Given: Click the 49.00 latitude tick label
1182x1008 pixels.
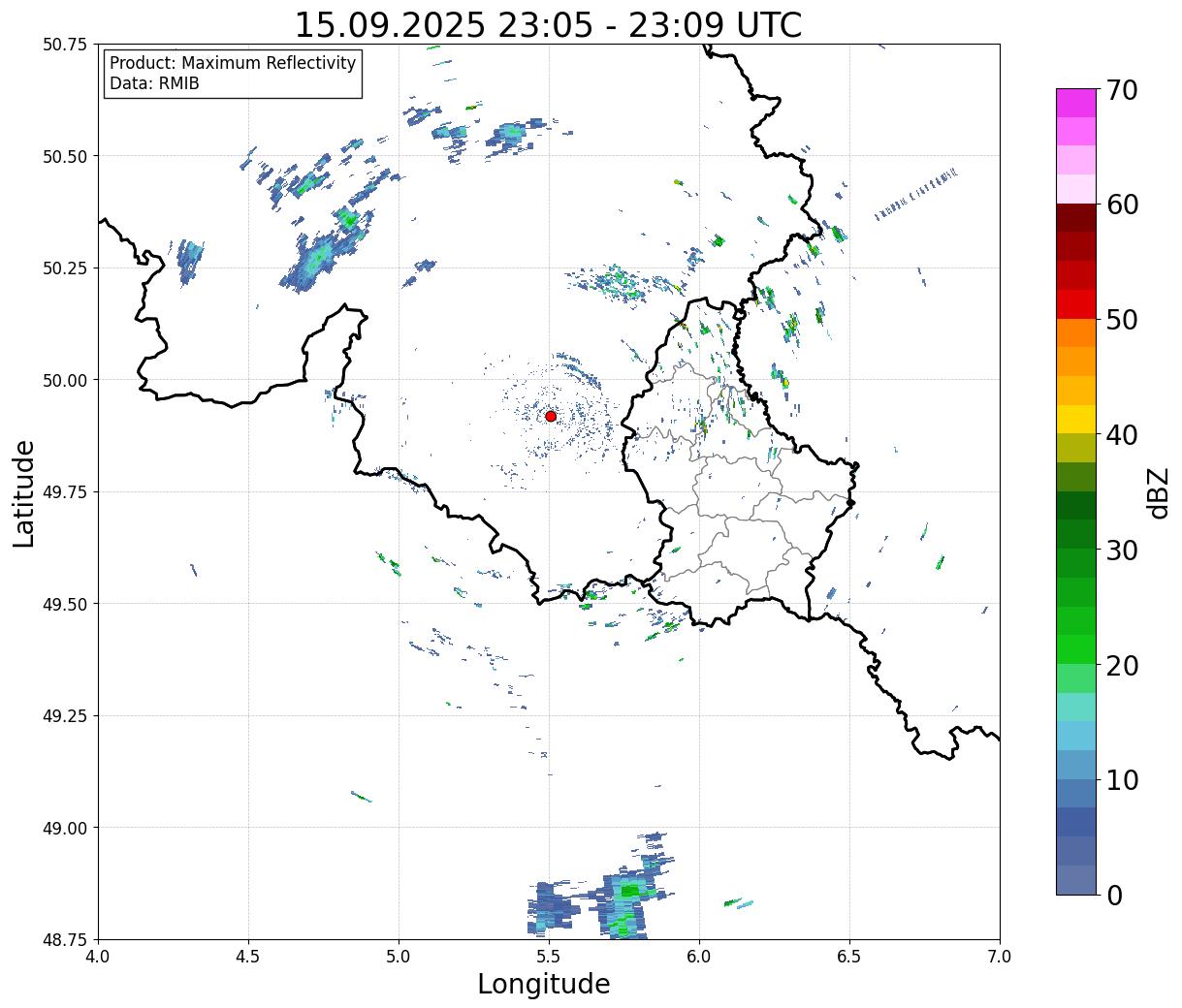Looking at the screenshot, I should [65, 828].
